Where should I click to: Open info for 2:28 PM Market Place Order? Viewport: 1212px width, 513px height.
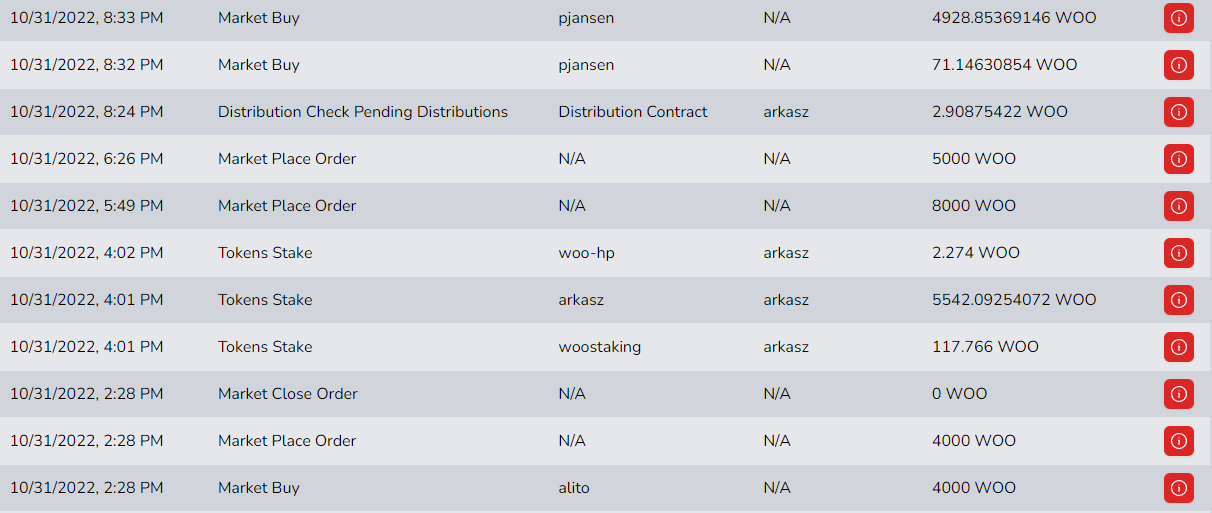[x=1178, y=441]
